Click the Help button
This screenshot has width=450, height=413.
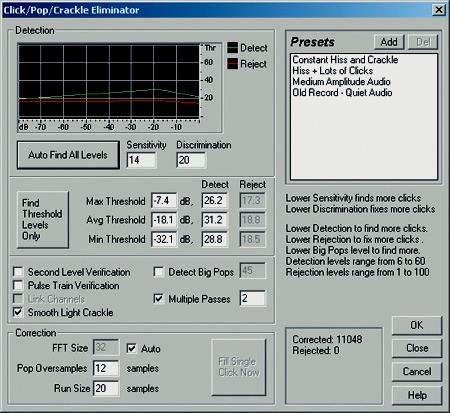(417, 395)
